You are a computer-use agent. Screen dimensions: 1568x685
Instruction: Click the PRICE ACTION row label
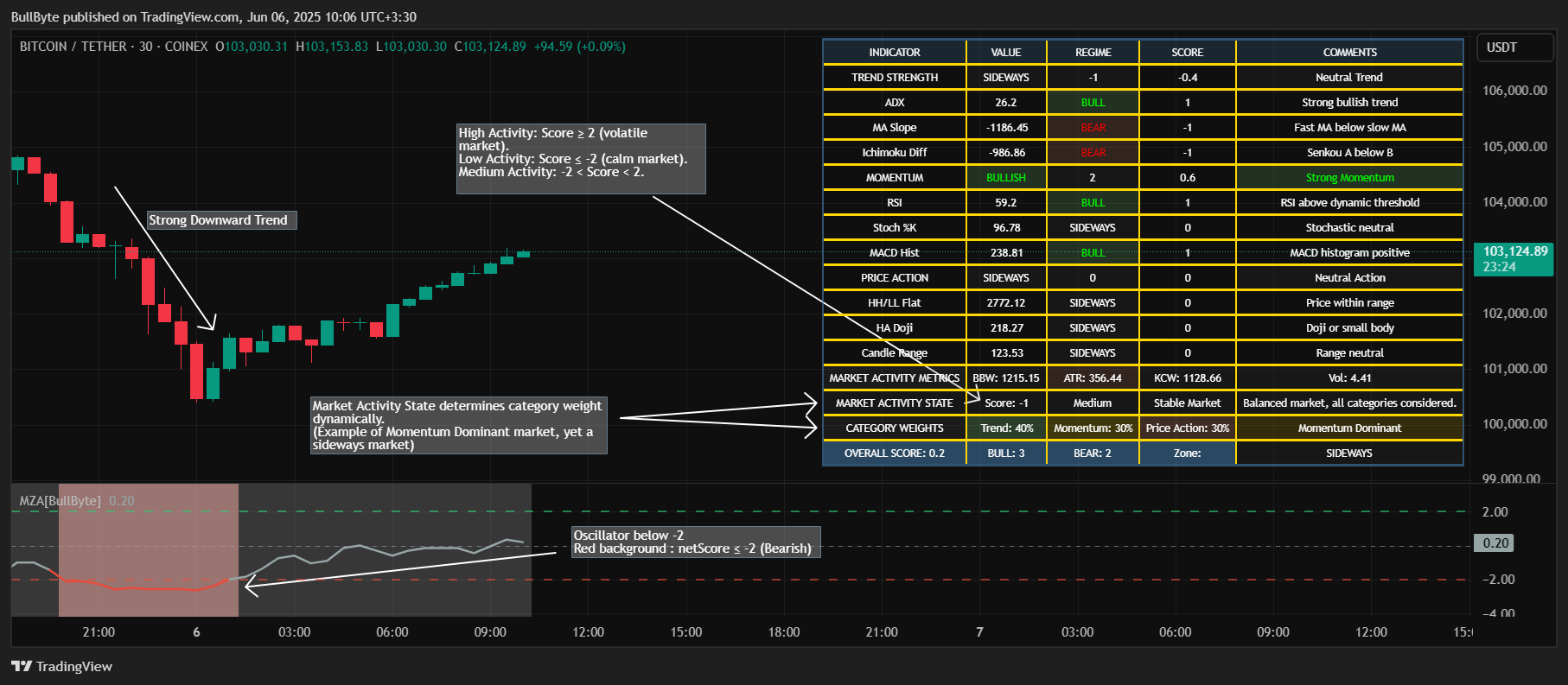point(895,277)
